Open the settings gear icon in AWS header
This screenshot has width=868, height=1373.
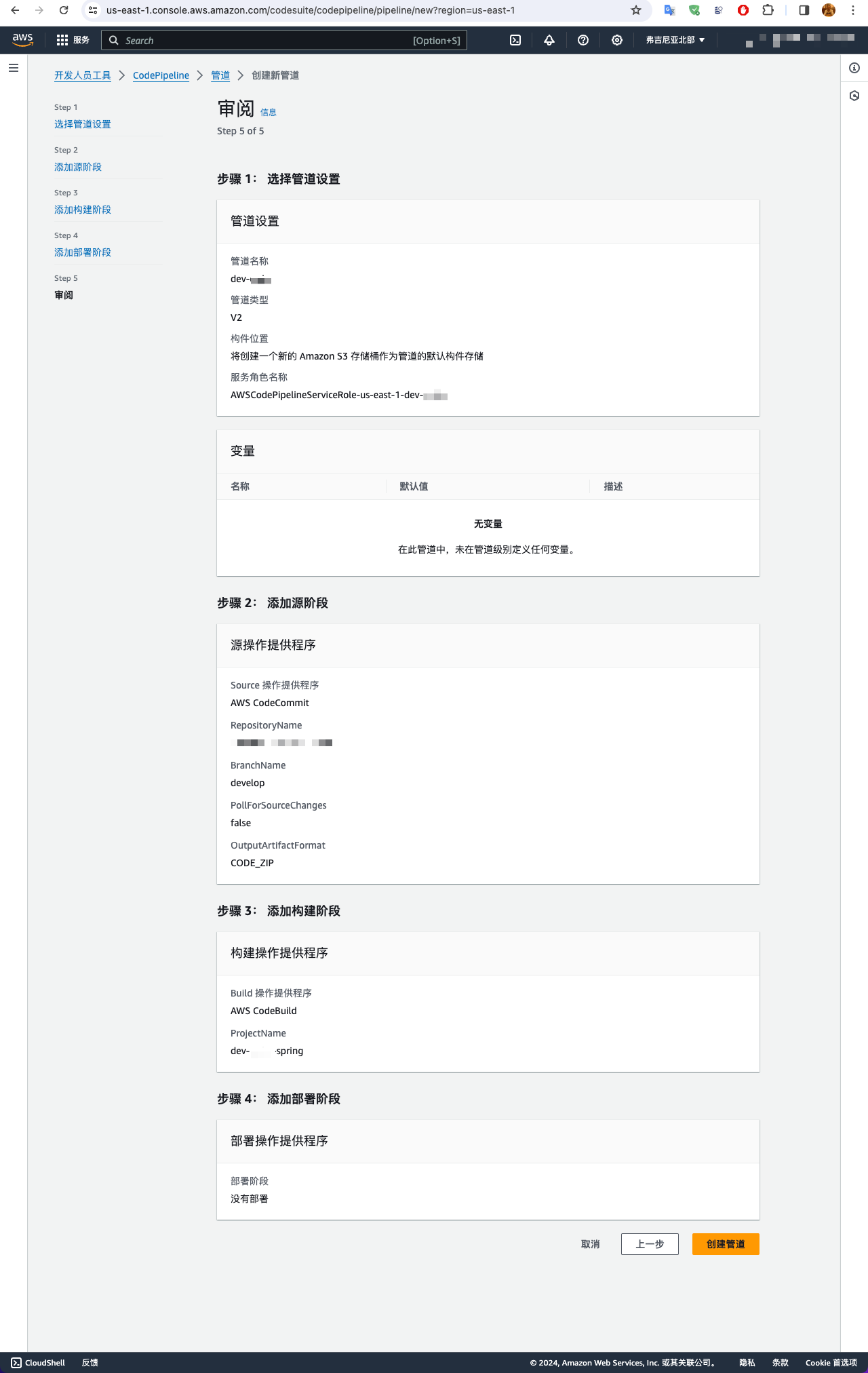pos(617,40)
